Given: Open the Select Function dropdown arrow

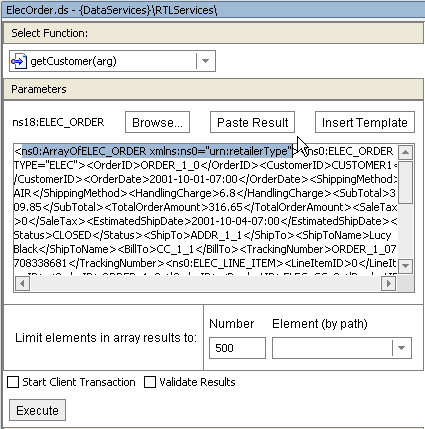Looking at the screenshot, I should pyautogui.click(x=206, y=61).
